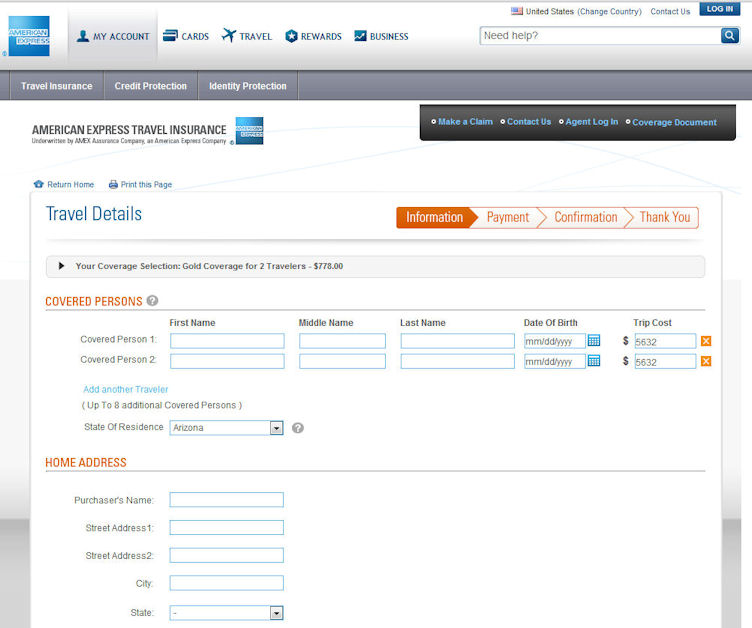Click Contact Us in top header
Viewport: 752px width, 628px height.
tap(670, 12)
